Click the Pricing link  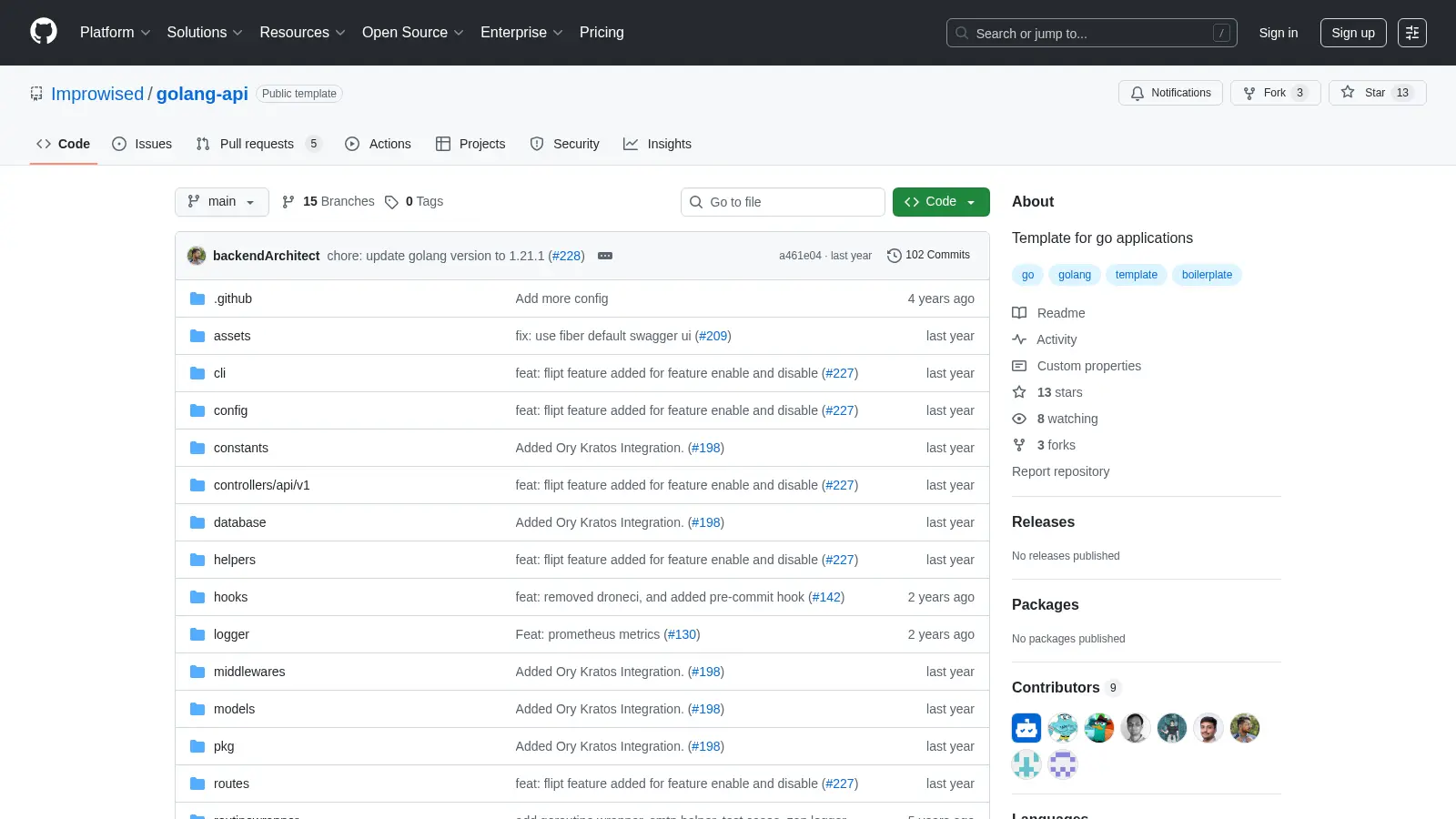tap(602, 32)
